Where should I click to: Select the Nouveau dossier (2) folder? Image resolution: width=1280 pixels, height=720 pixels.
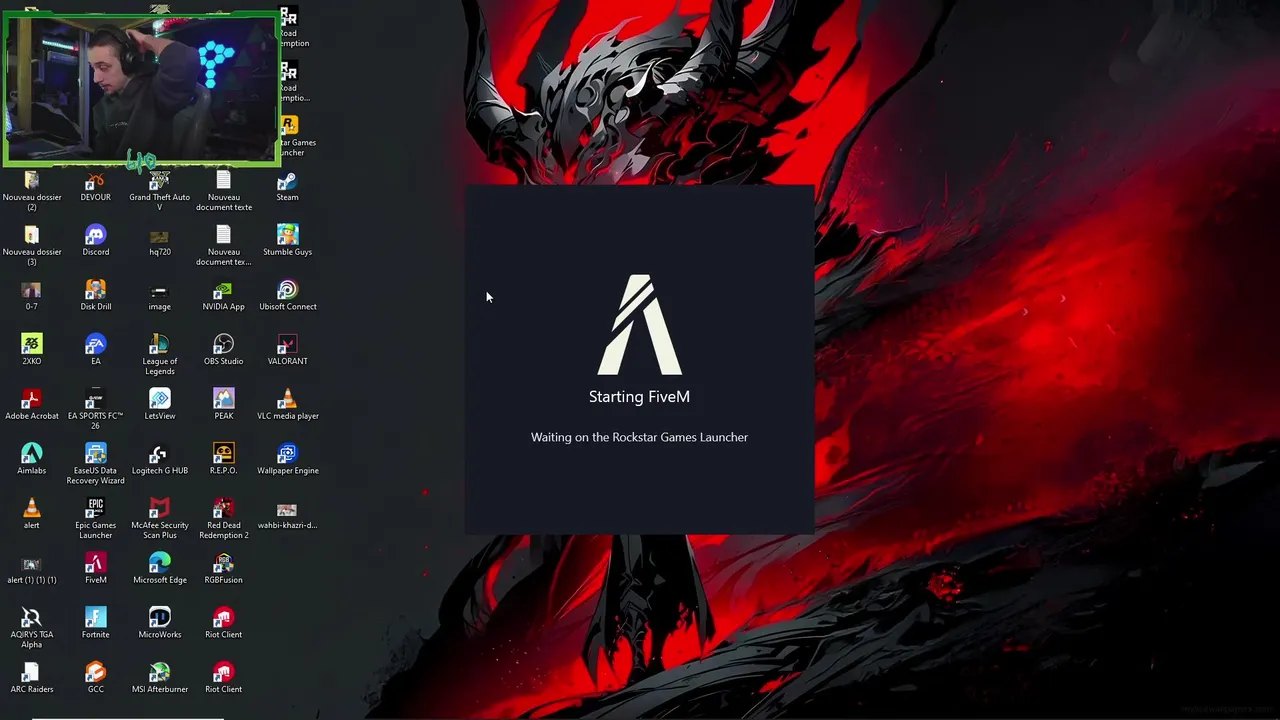point(31,191)
